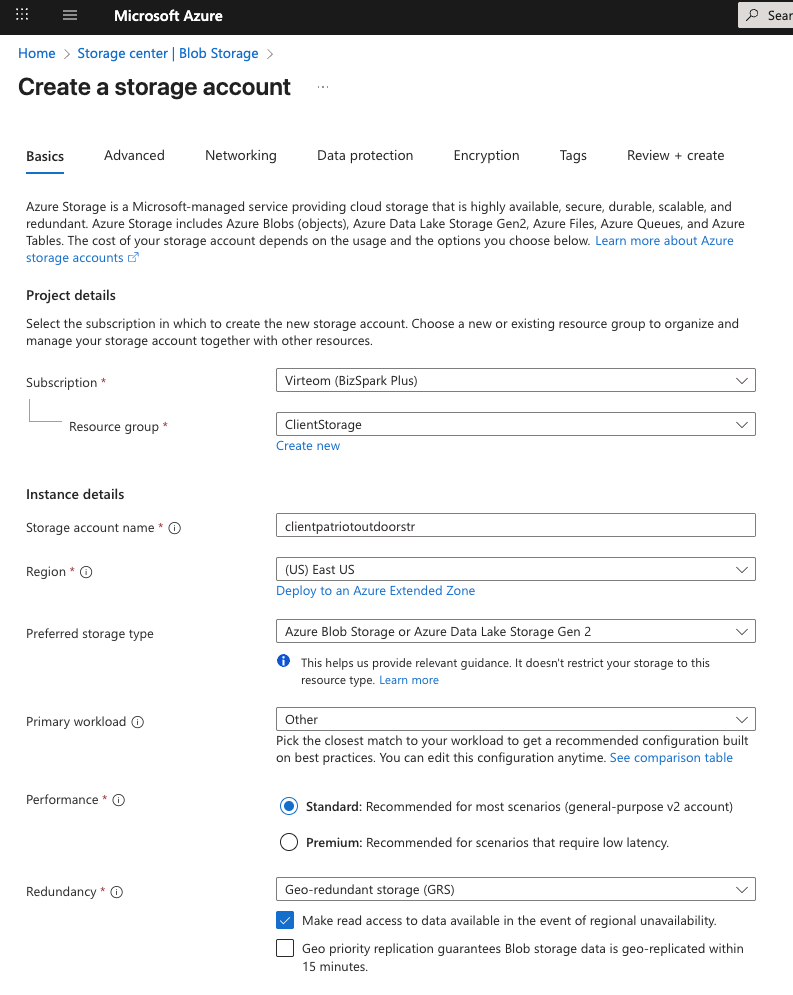The width and height of the screenshot is (793, 995).
Task: Open the Redundancy dropdown
Action: coord(515,889)
